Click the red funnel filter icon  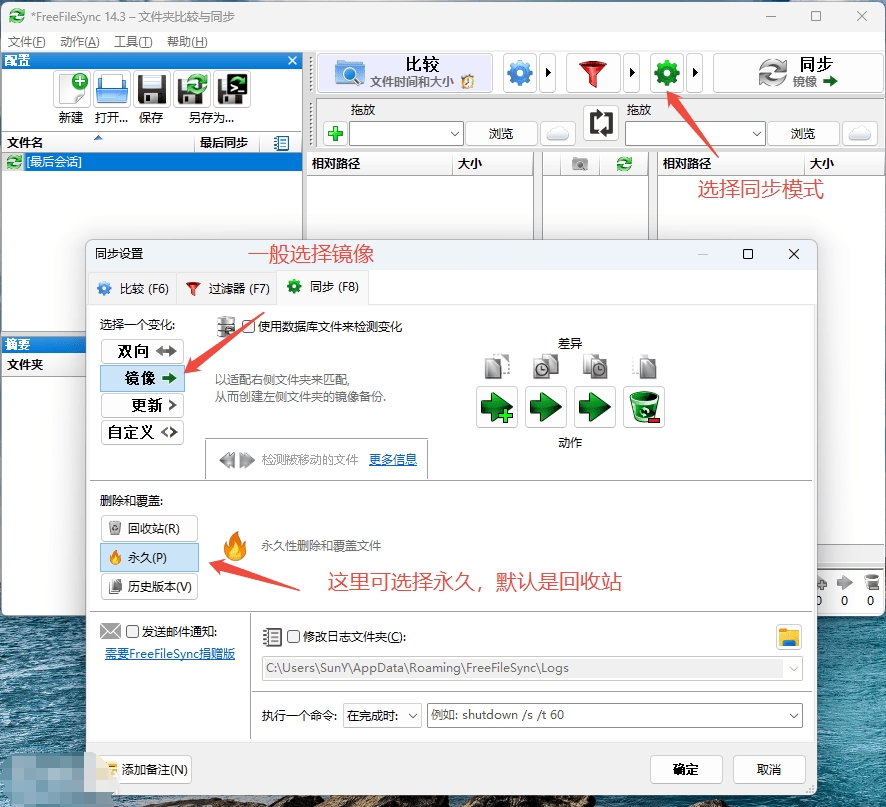coord(593,73)
